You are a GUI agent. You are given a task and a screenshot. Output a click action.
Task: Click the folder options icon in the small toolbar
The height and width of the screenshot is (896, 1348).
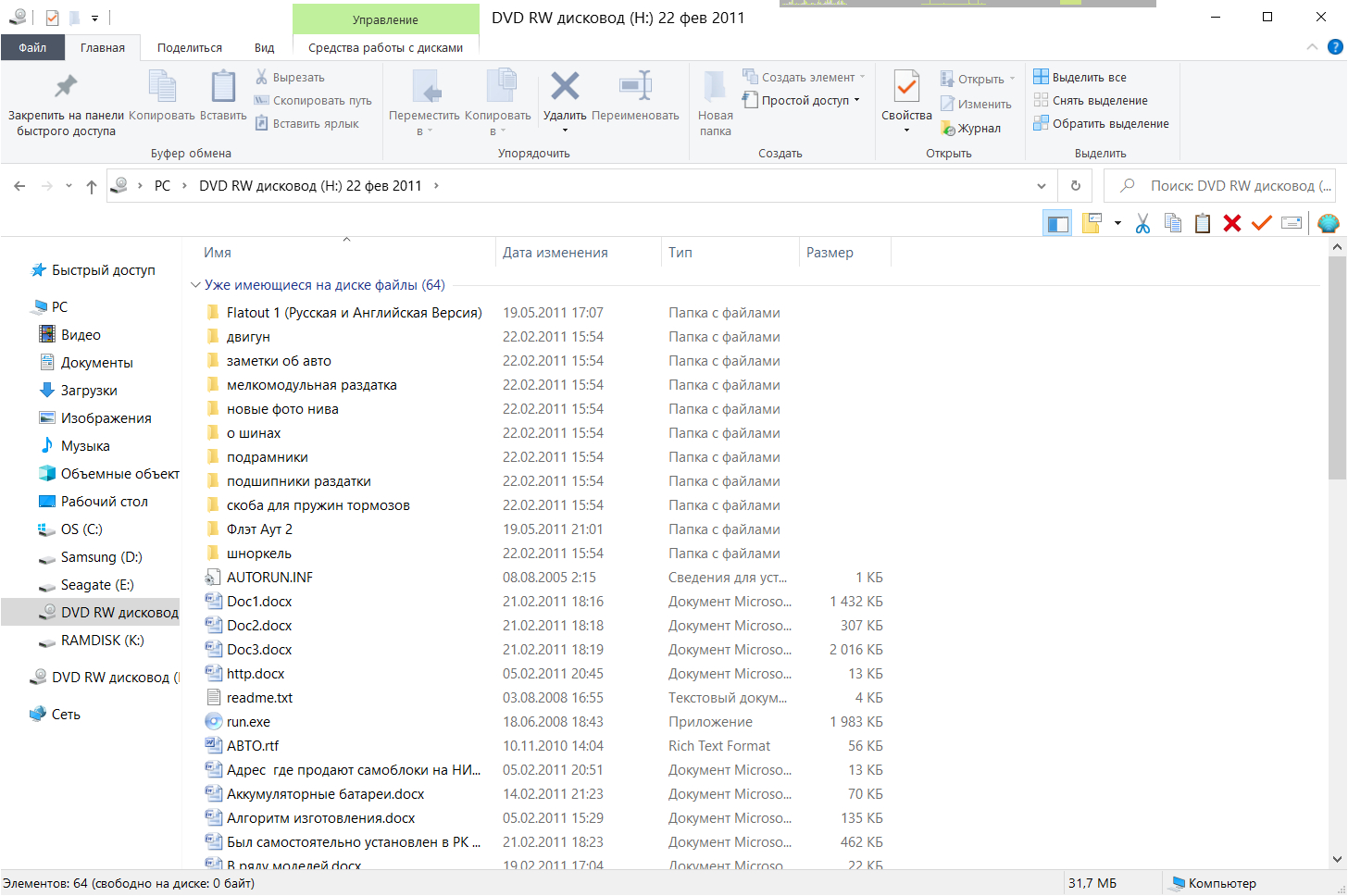click(x=1092, y=223)
